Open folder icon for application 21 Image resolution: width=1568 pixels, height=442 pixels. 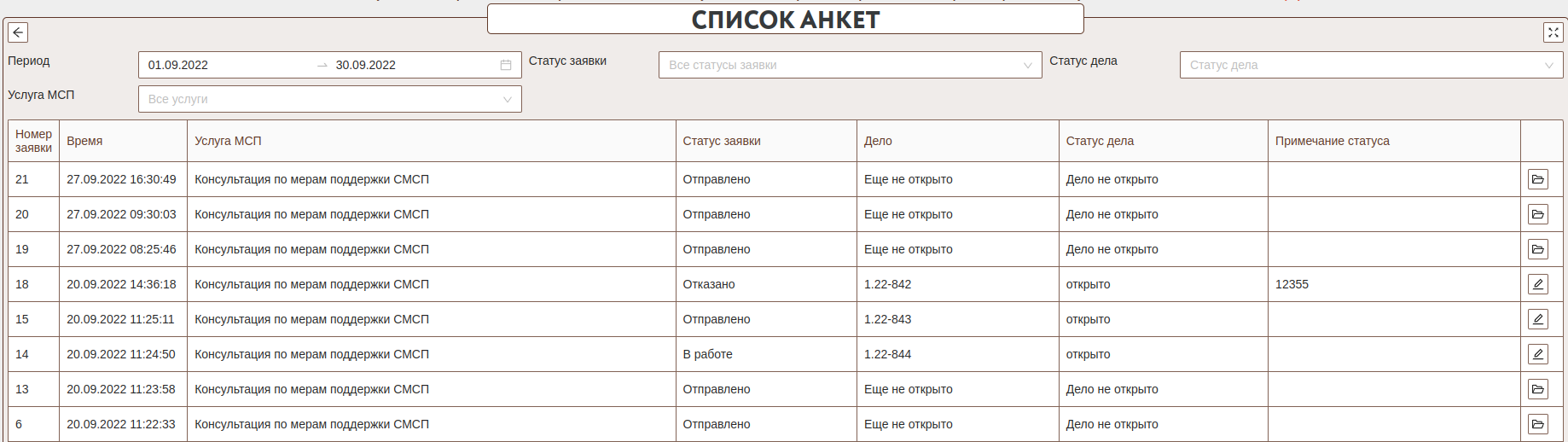point(1537,179)
